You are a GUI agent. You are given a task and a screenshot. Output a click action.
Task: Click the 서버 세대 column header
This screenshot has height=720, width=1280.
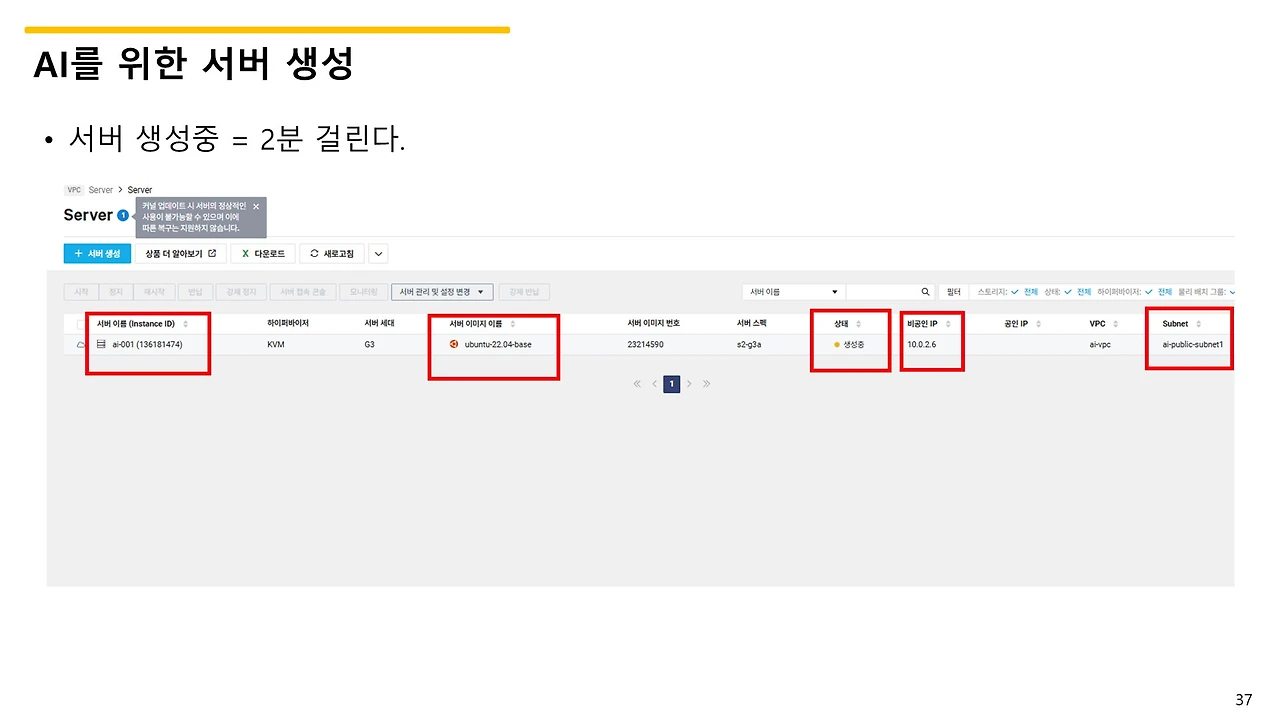tap(380, 324)
